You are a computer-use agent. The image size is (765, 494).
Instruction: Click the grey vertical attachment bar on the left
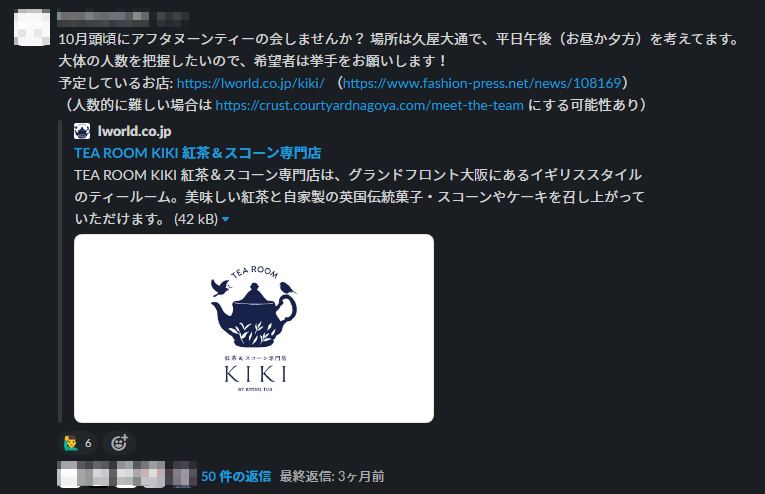tap(60, 272)
